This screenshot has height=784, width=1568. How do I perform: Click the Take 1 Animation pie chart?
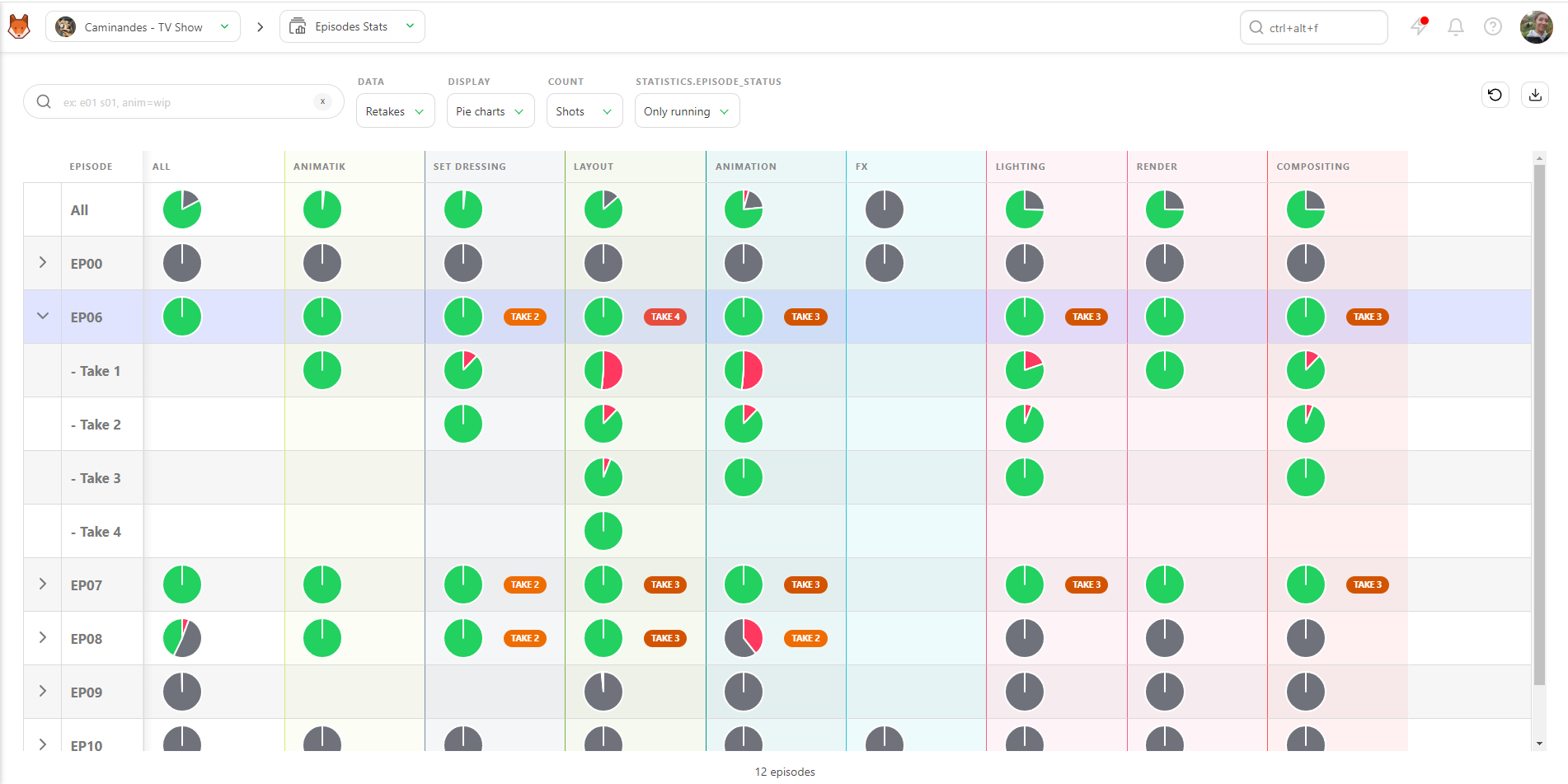(744, 370)
